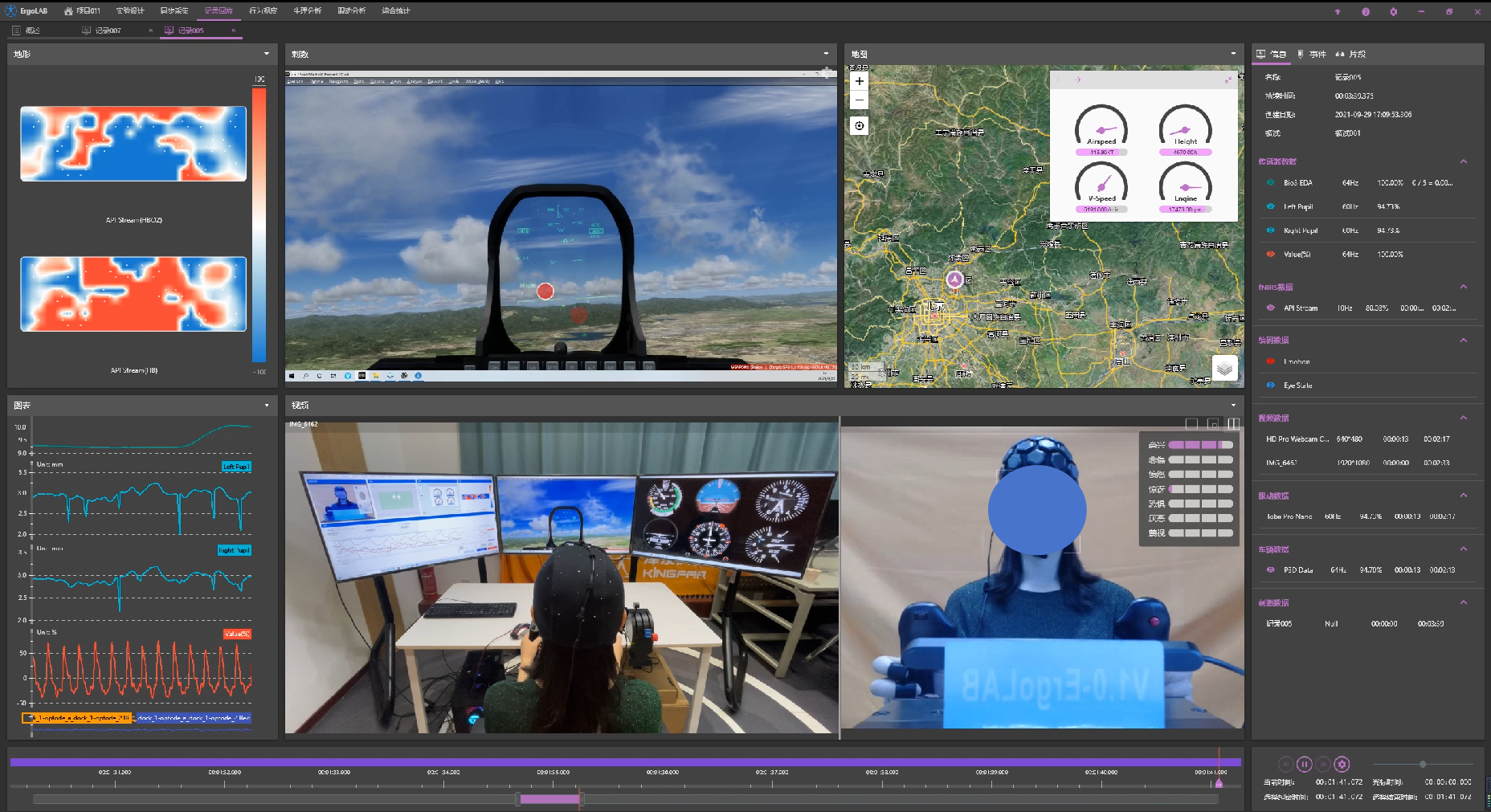This screenshot has width=1491, height=812.
Task: Zoom out on the map
Action: tap(860, 100)
